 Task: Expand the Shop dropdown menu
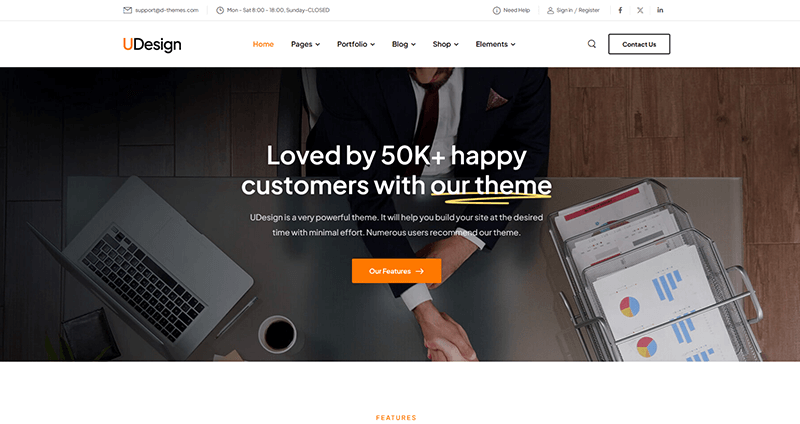445,44
